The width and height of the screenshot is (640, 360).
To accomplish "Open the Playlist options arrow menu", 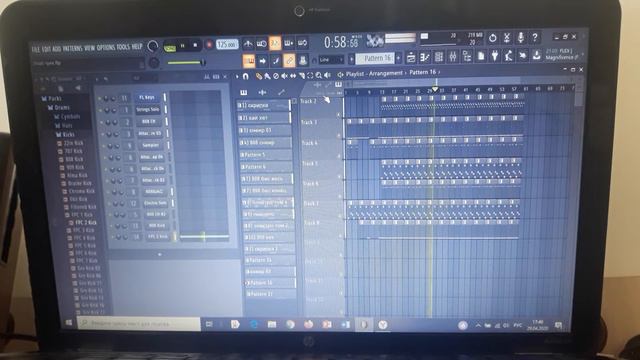I will (236, 76).
